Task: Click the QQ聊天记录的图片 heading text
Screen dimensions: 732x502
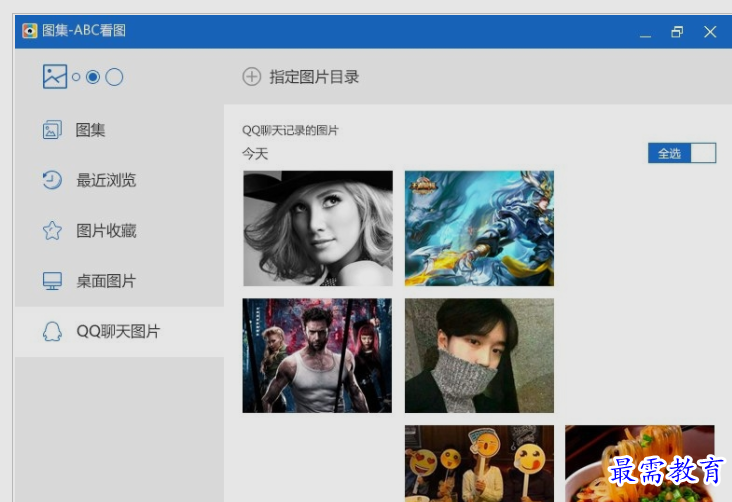Action: pyautogui.click(x=290, y=130)
